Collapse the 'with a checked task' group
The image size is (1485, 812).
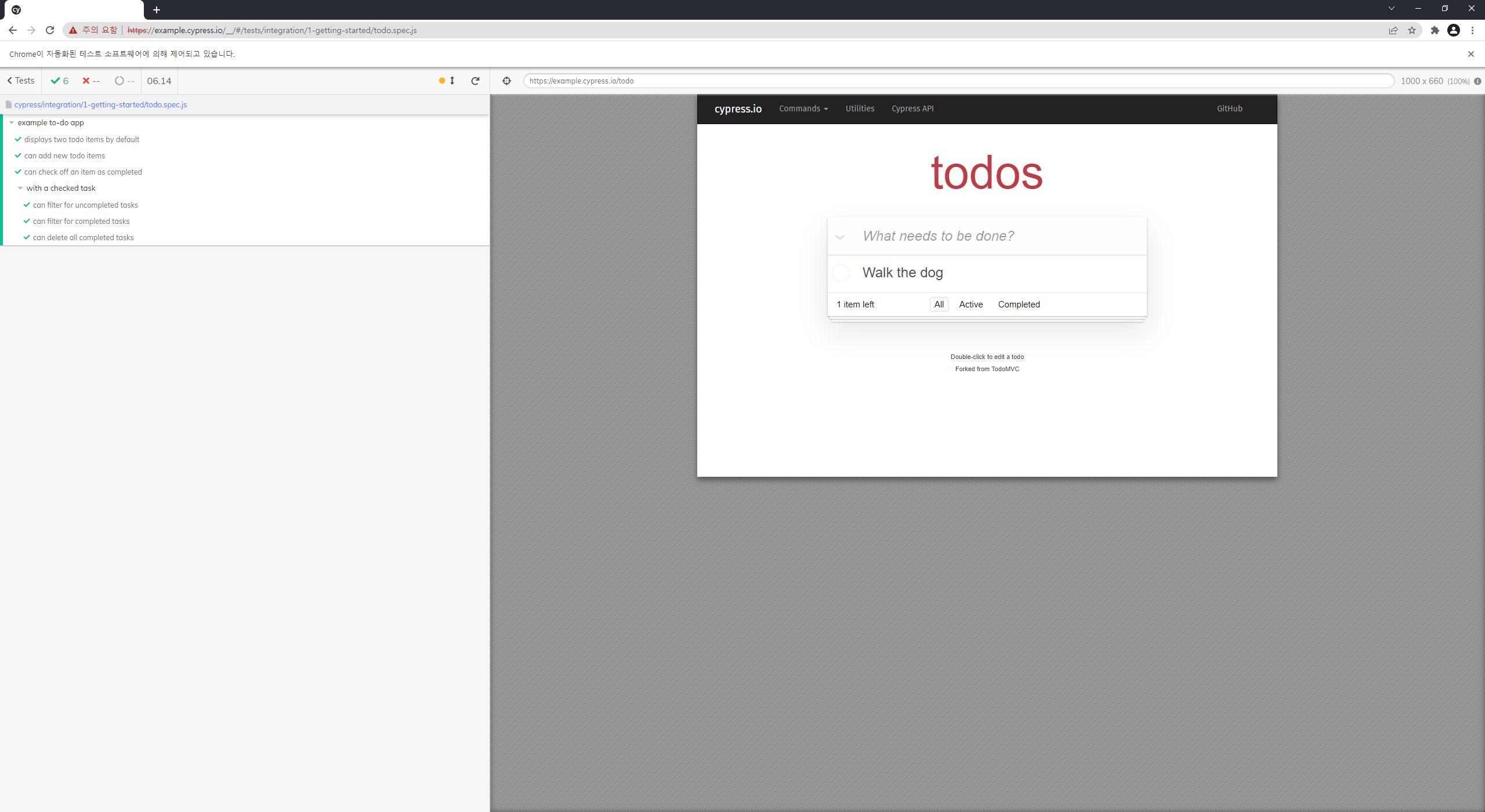(20, 188)
